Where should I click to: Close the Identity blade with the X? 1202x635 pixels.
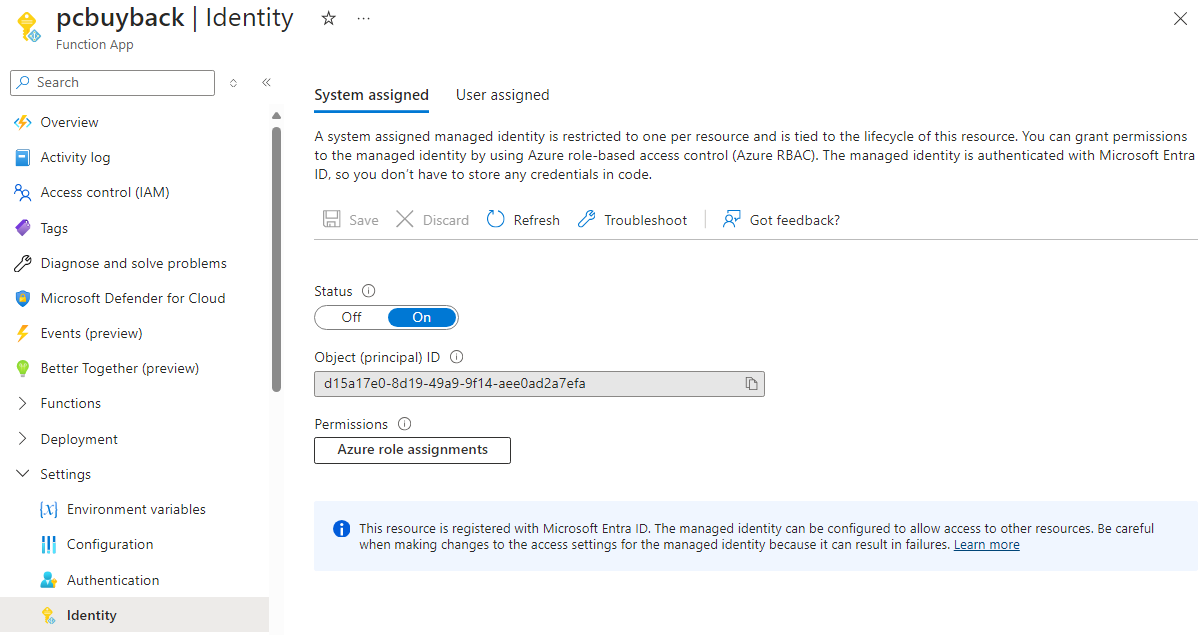[x=1179, y=18]
